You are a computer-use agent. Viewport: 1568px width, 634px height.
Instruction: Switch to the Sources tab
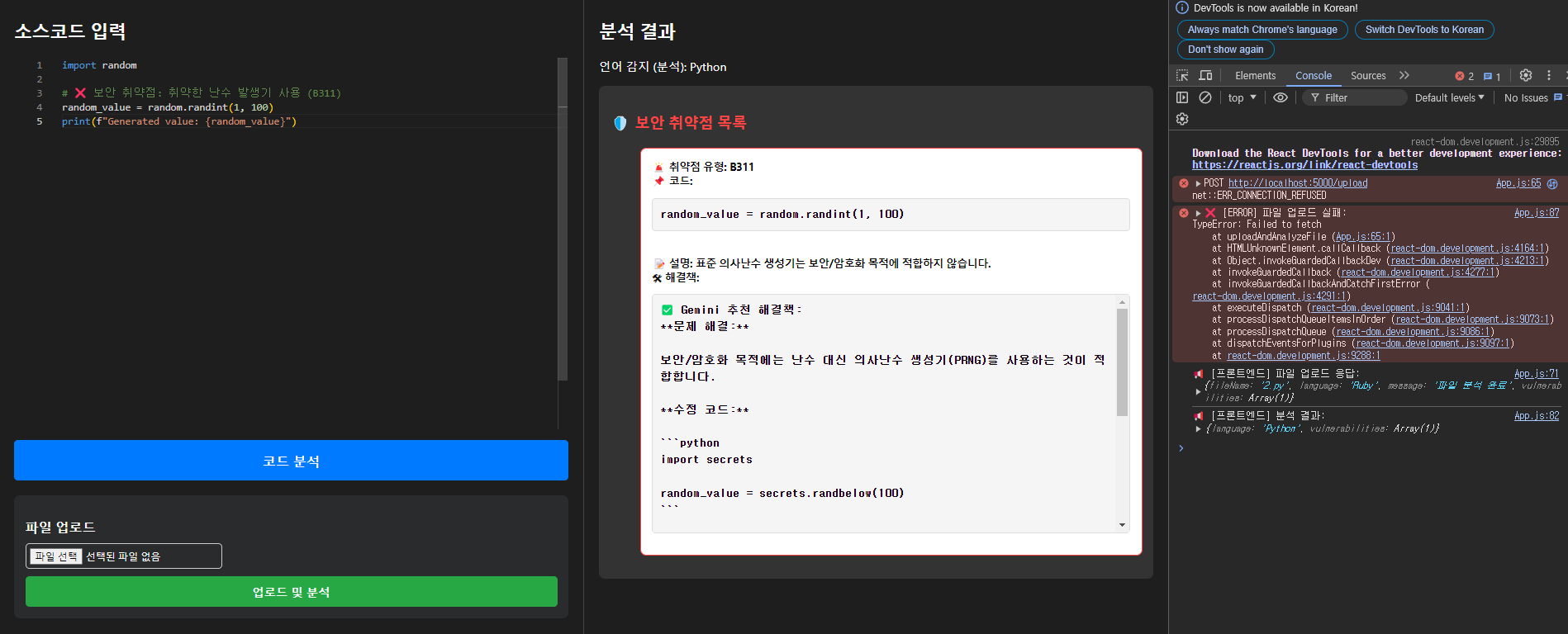[1368, 75]
